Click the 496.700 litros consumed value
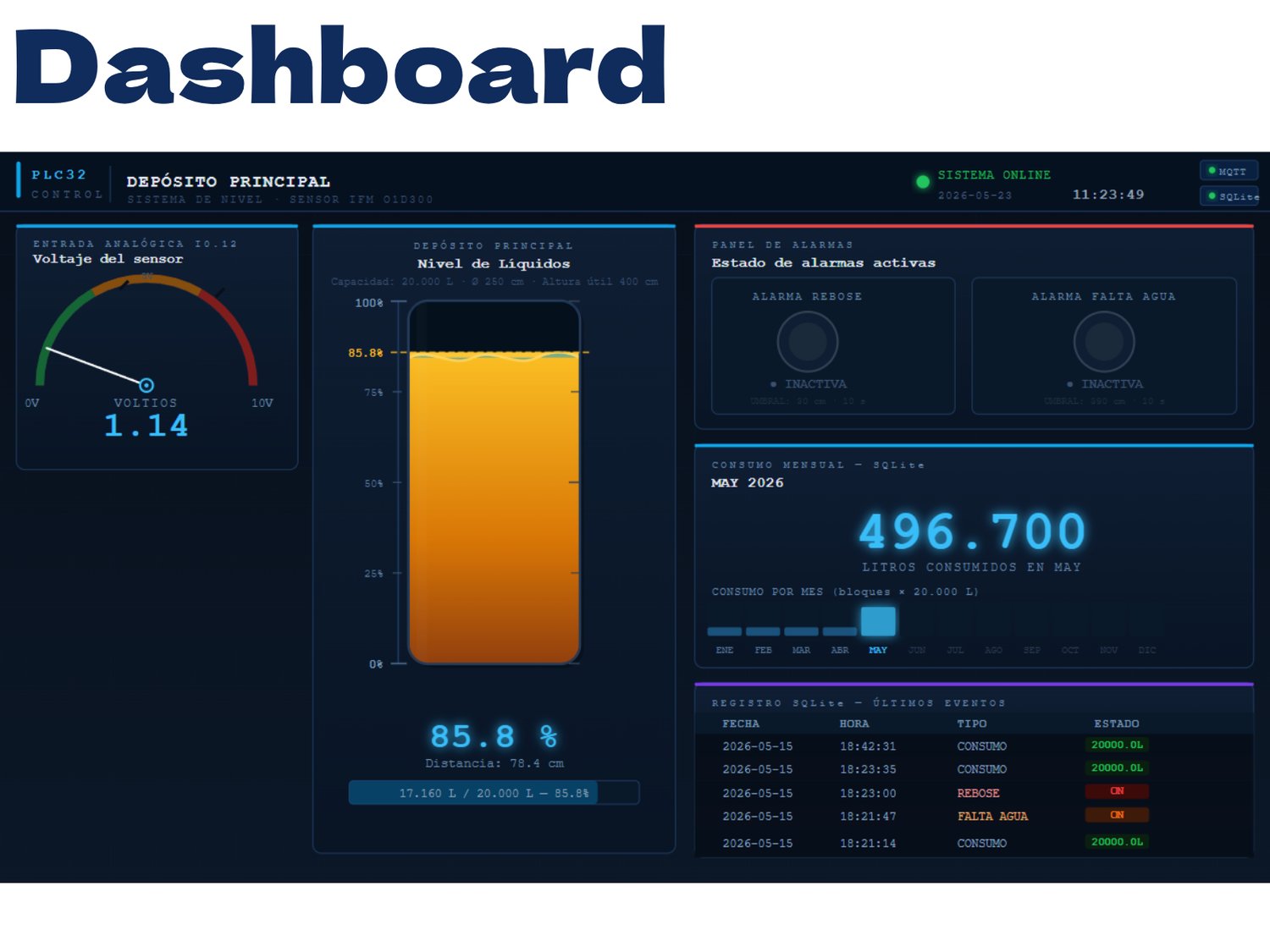1270x952 pixels. pyautogui.click(x=972, y=532)
